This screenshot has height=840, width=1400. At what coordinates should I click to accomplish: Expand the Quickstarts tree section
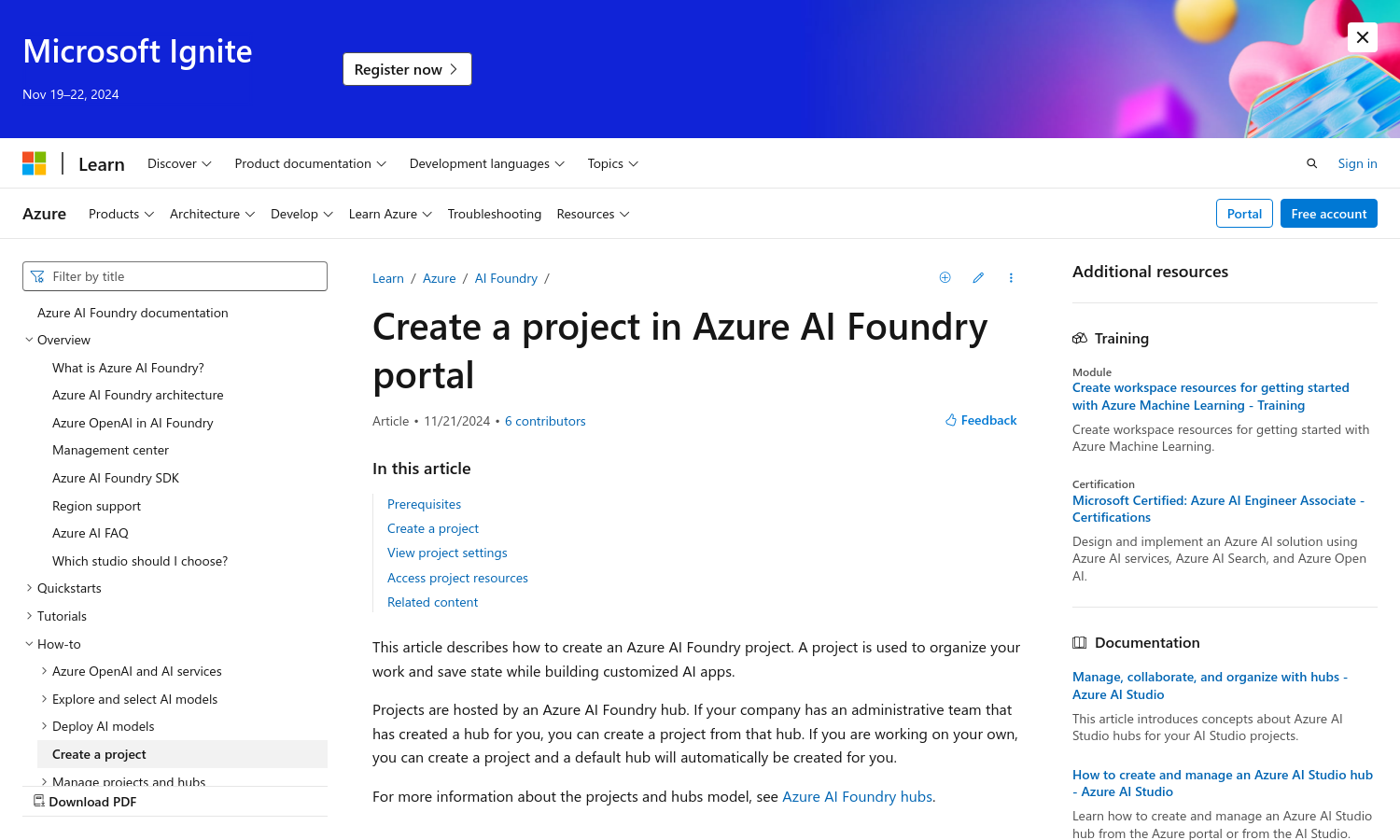point(29,588)
